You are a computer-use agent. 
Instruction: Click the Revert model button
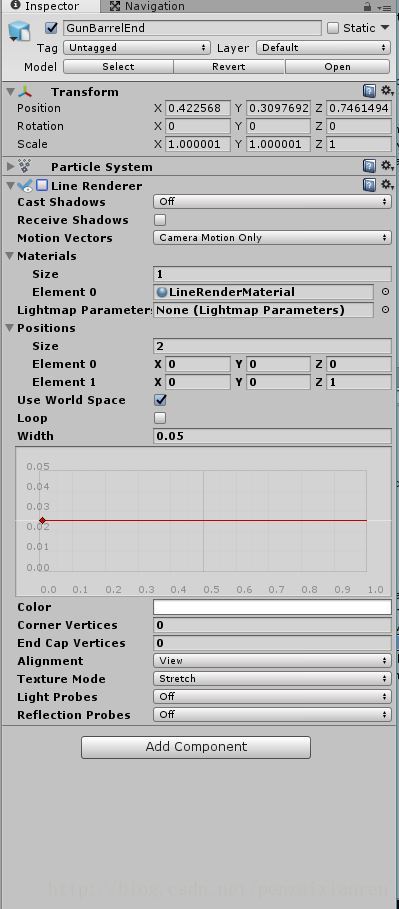(x=228, y=67)
